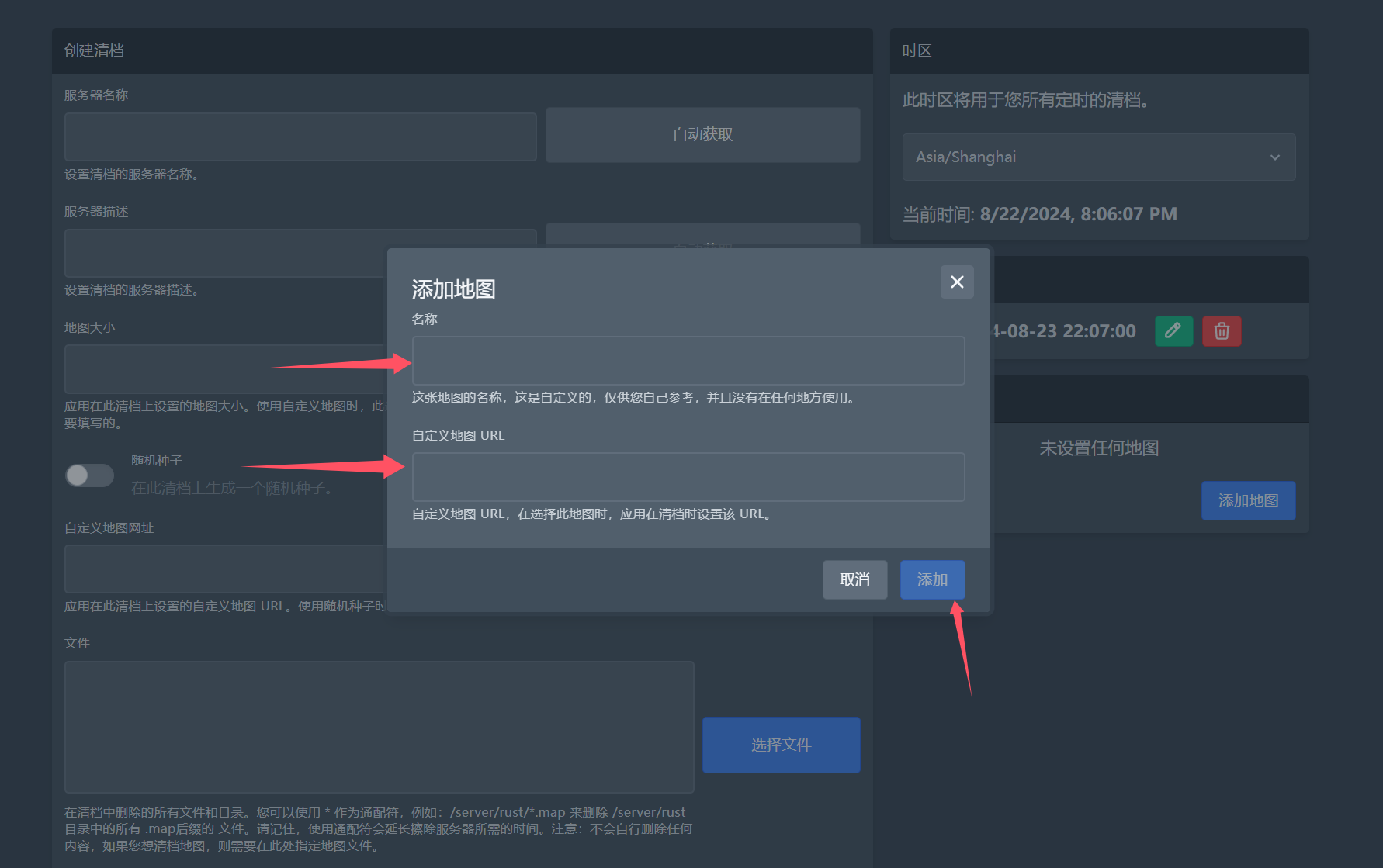The width and height of the screenshot is (1383, 868).
Task: Click the 未设置任何地图 text
Action: [1099, 448]
